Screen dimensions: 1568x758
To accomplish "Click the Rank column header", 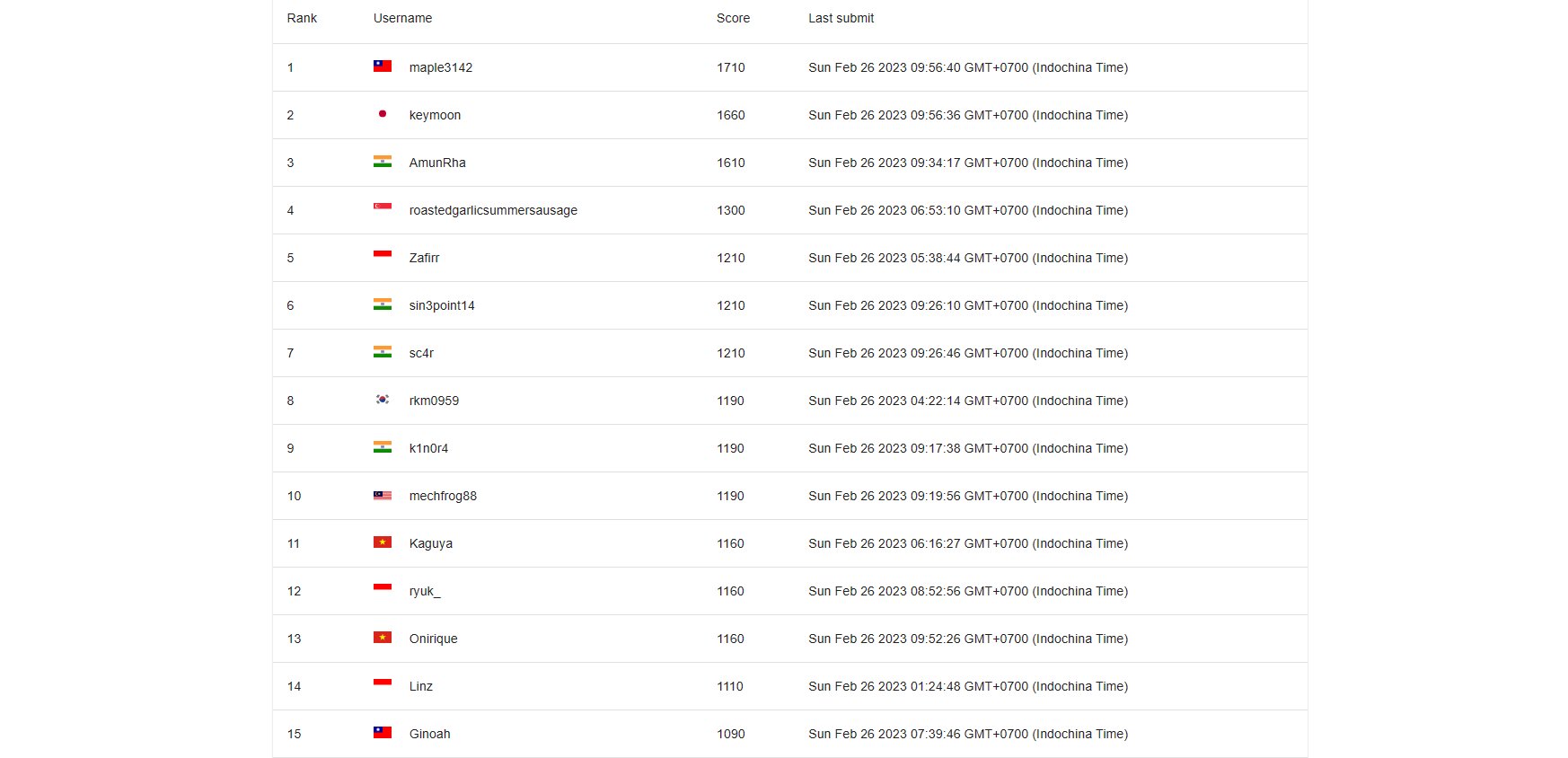I will pos(302,18).
